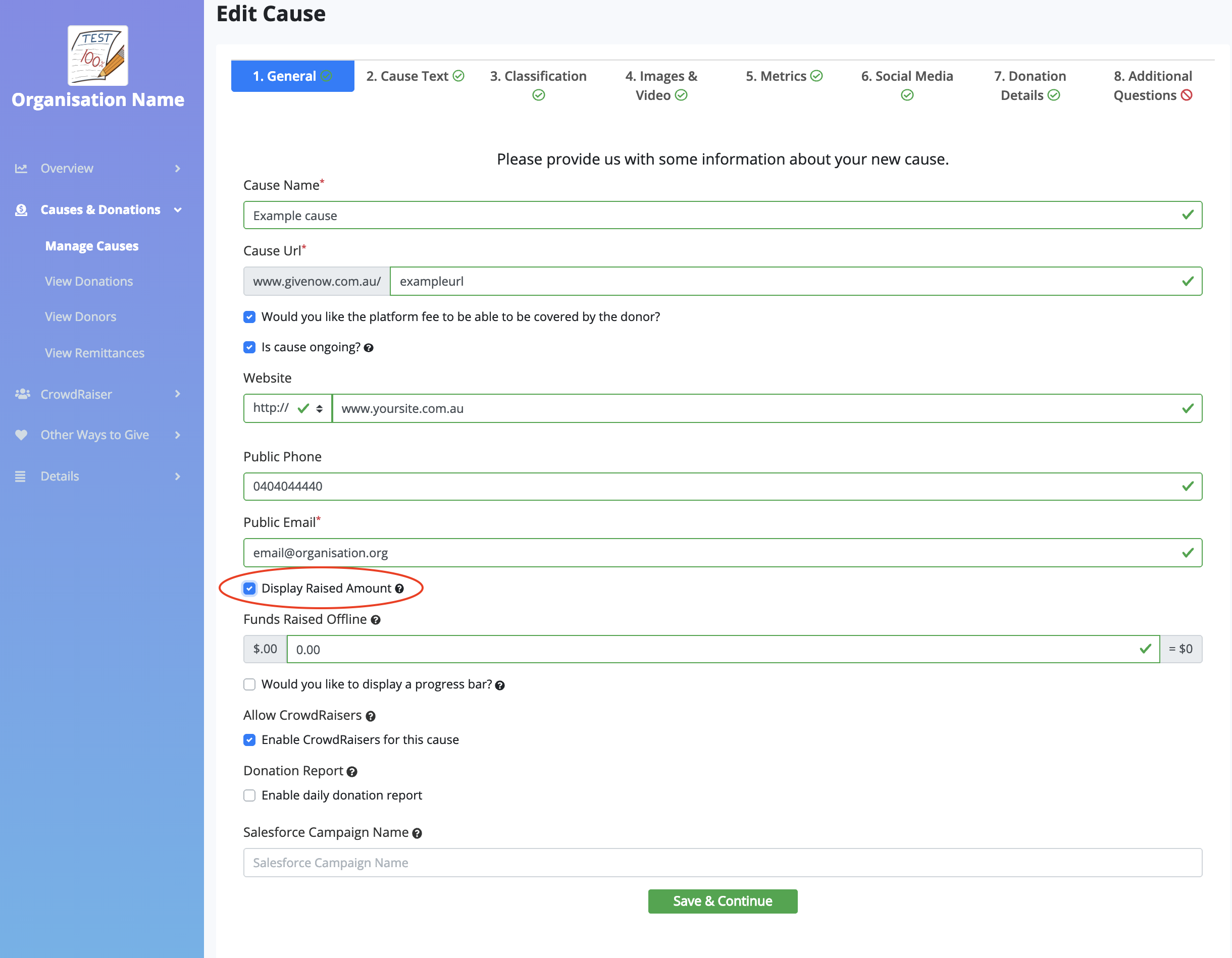
Task: Expand the Overview menu chevron
Action: coord(178,169)
